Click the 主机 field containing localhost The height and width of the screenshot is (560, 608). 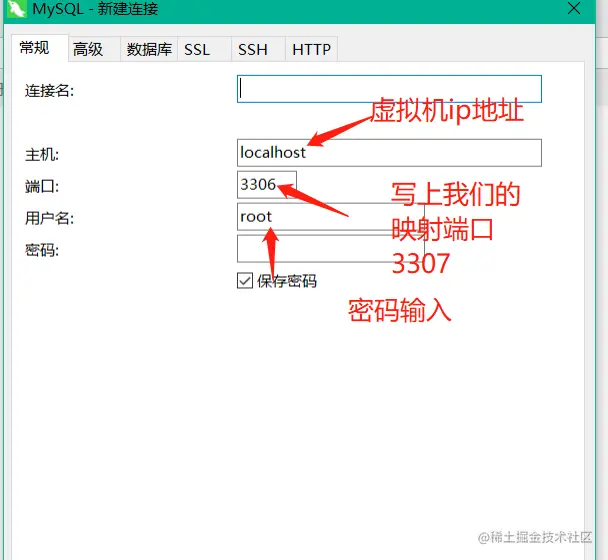pyautogui.click(x=389, y=153)
